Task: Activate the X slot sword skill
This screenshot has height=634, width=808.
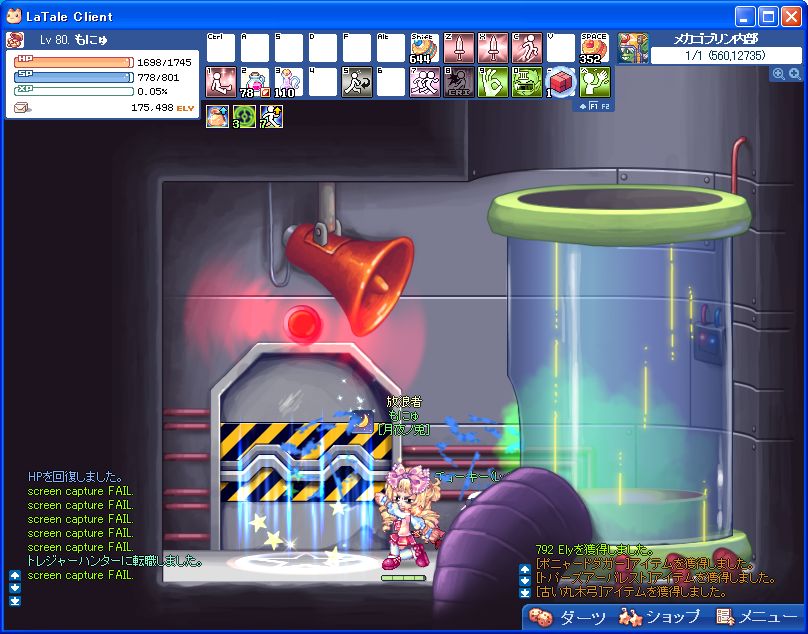Action: coord(493,48)
